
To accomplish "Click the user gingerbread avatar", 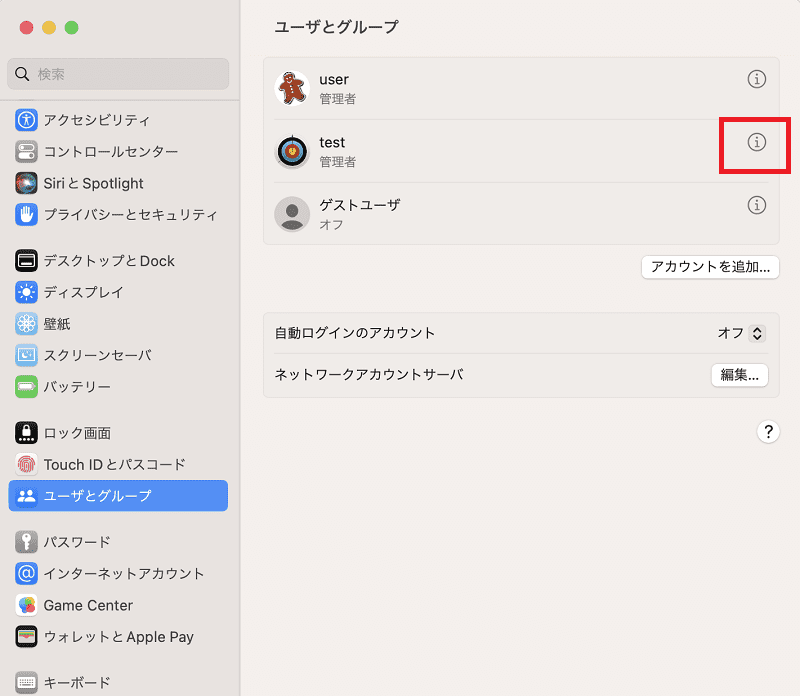I will point(292,88).
